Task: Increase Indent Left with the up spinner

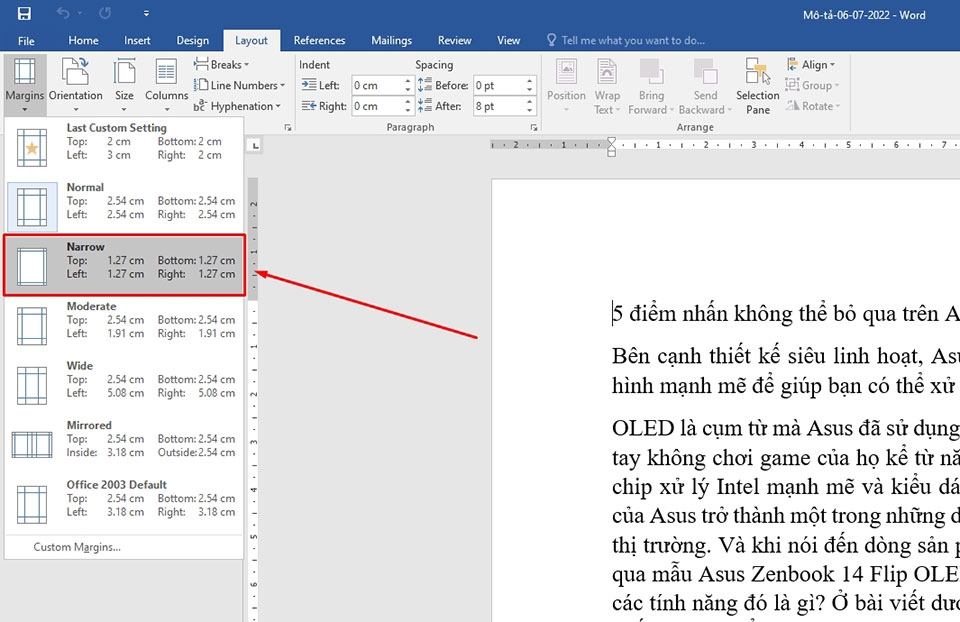Action: [x=408, y=81]
